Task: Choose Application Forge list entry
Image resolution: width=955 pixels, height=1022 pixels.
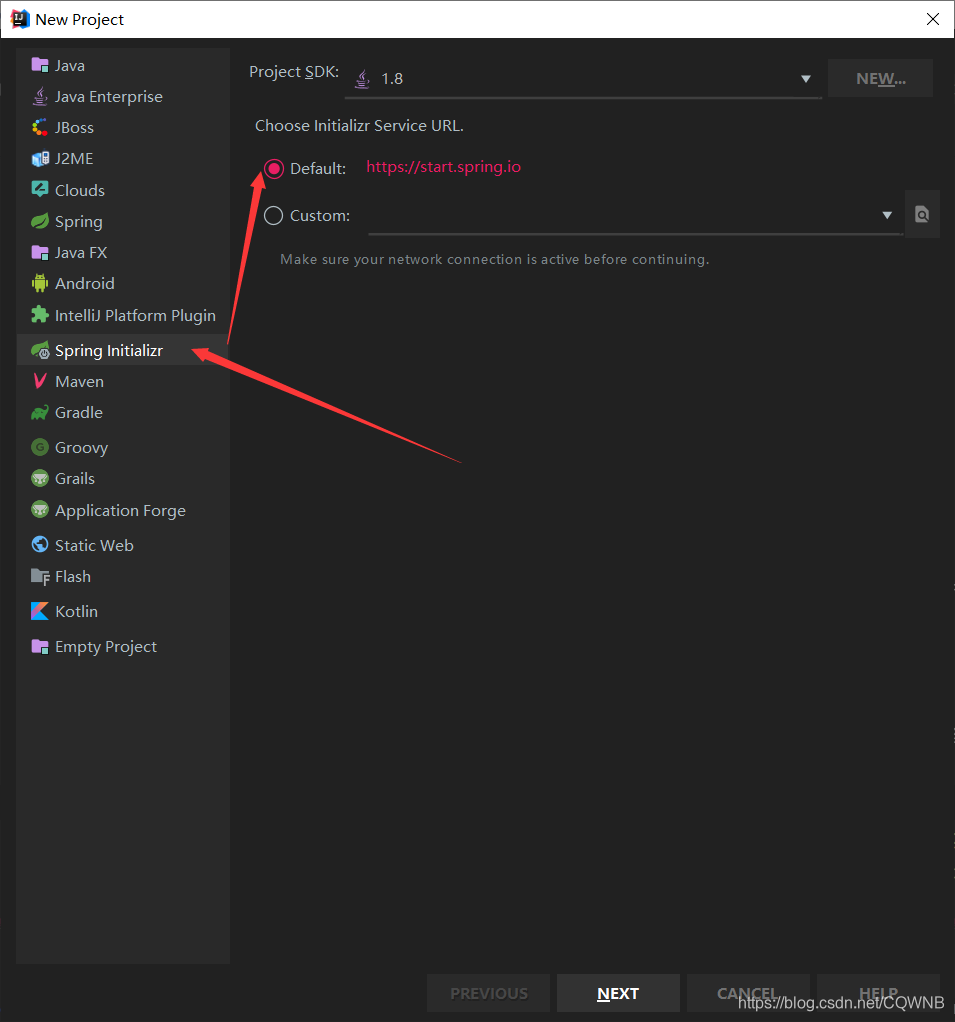Action: pos(123,510)
